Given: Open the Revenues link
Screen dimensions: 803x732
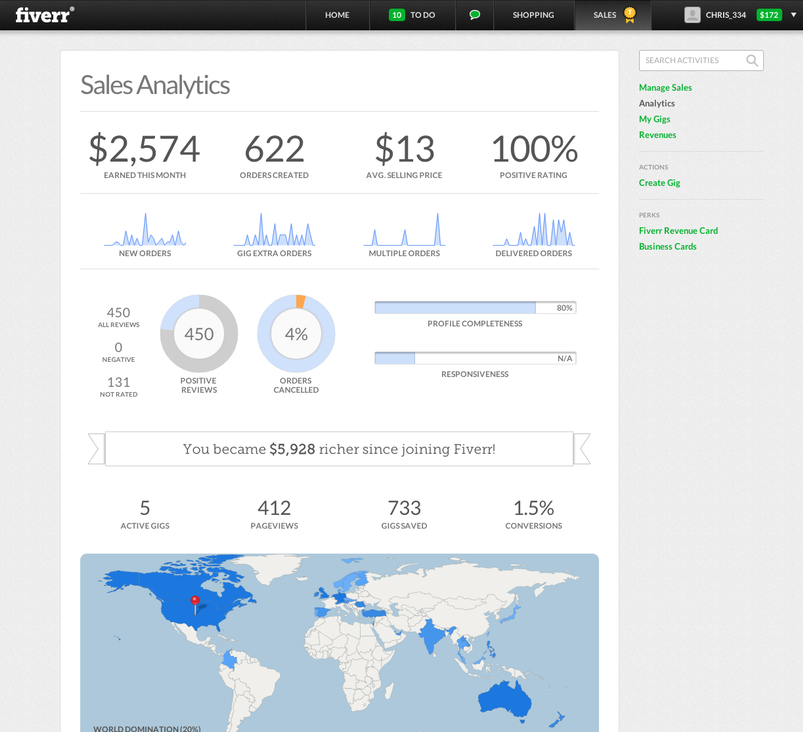Looking at the screenshot, I should pyautogui.click(x=657, y=134).
